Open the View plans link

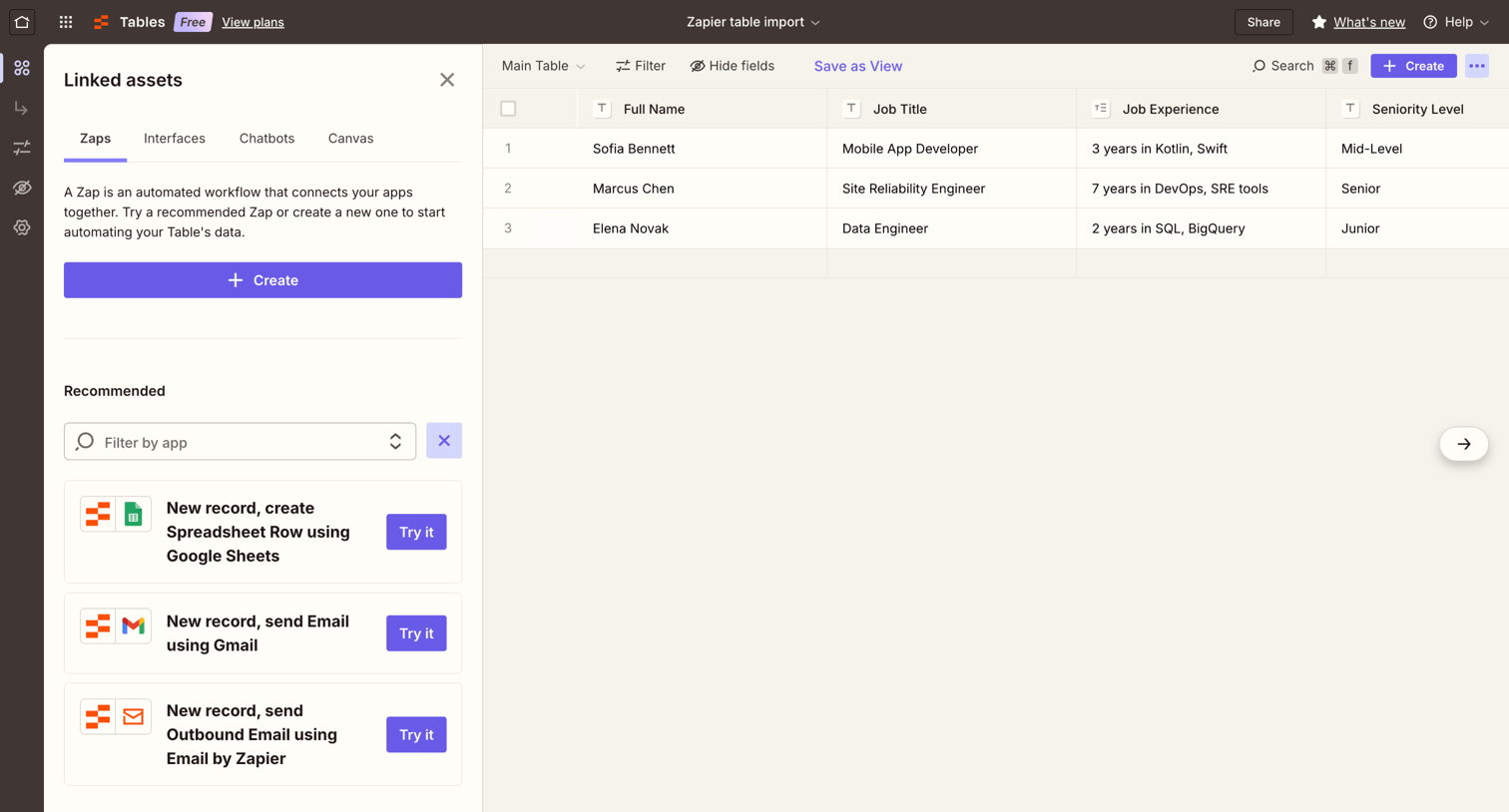(252, 22)
